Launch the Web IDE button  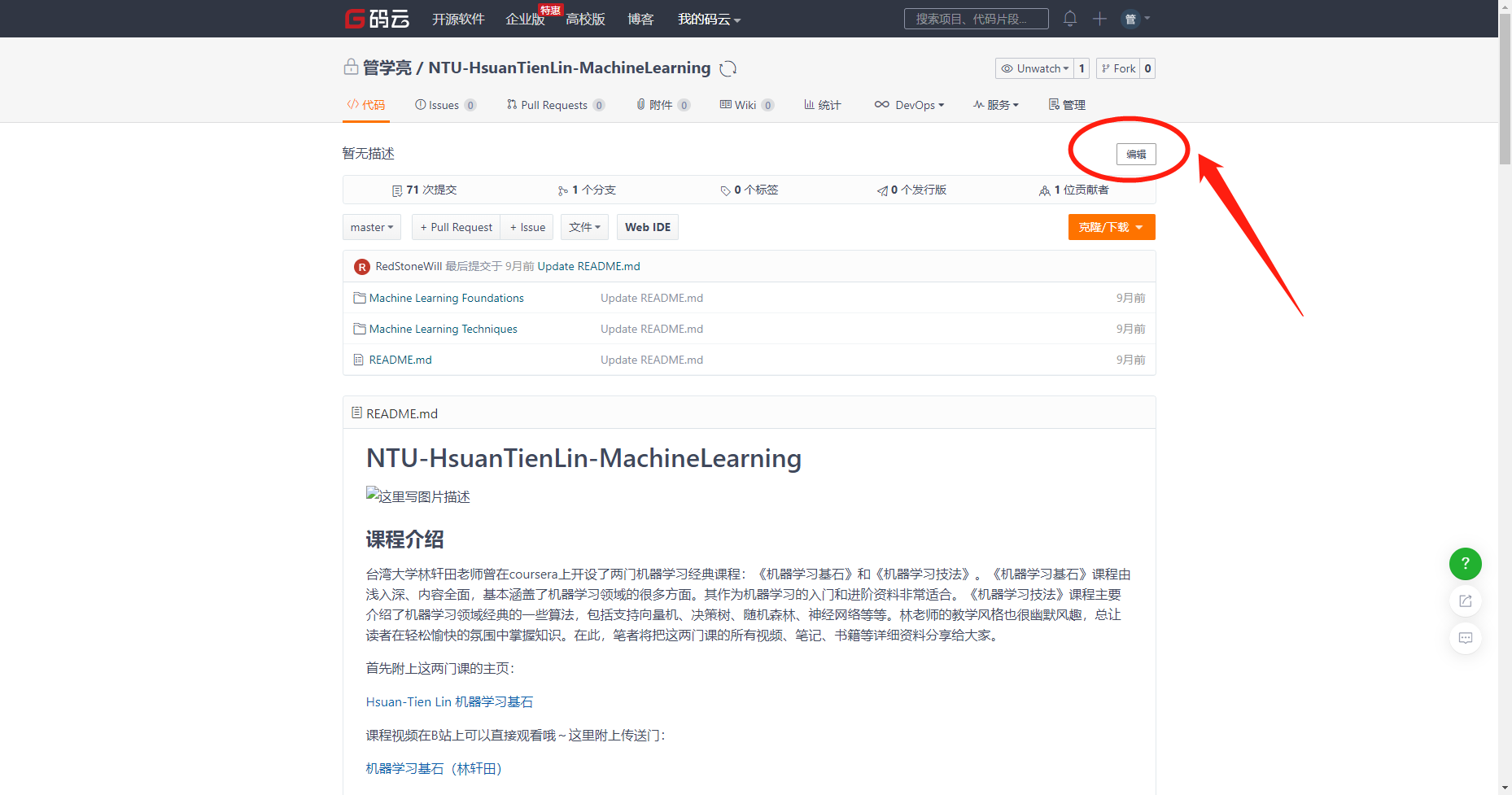tap(648, 227)
